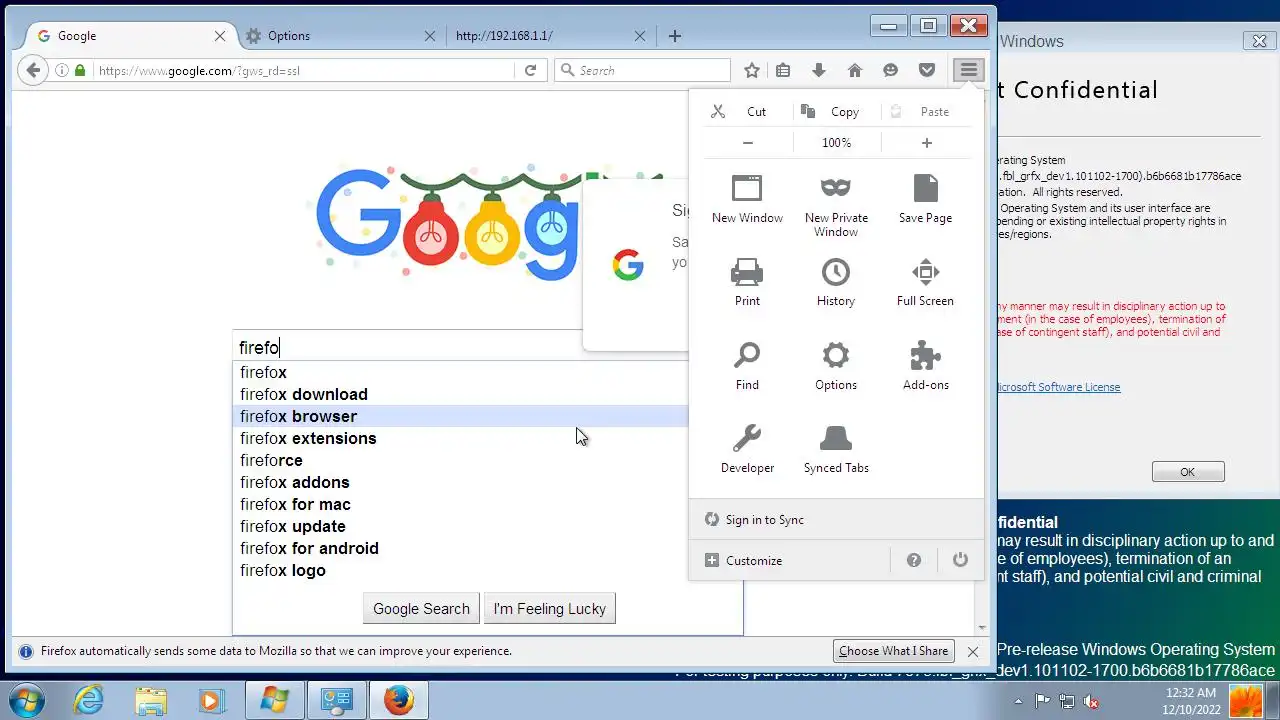
Task: Open Developer wrench tools
Action: [x=747, y=449]
